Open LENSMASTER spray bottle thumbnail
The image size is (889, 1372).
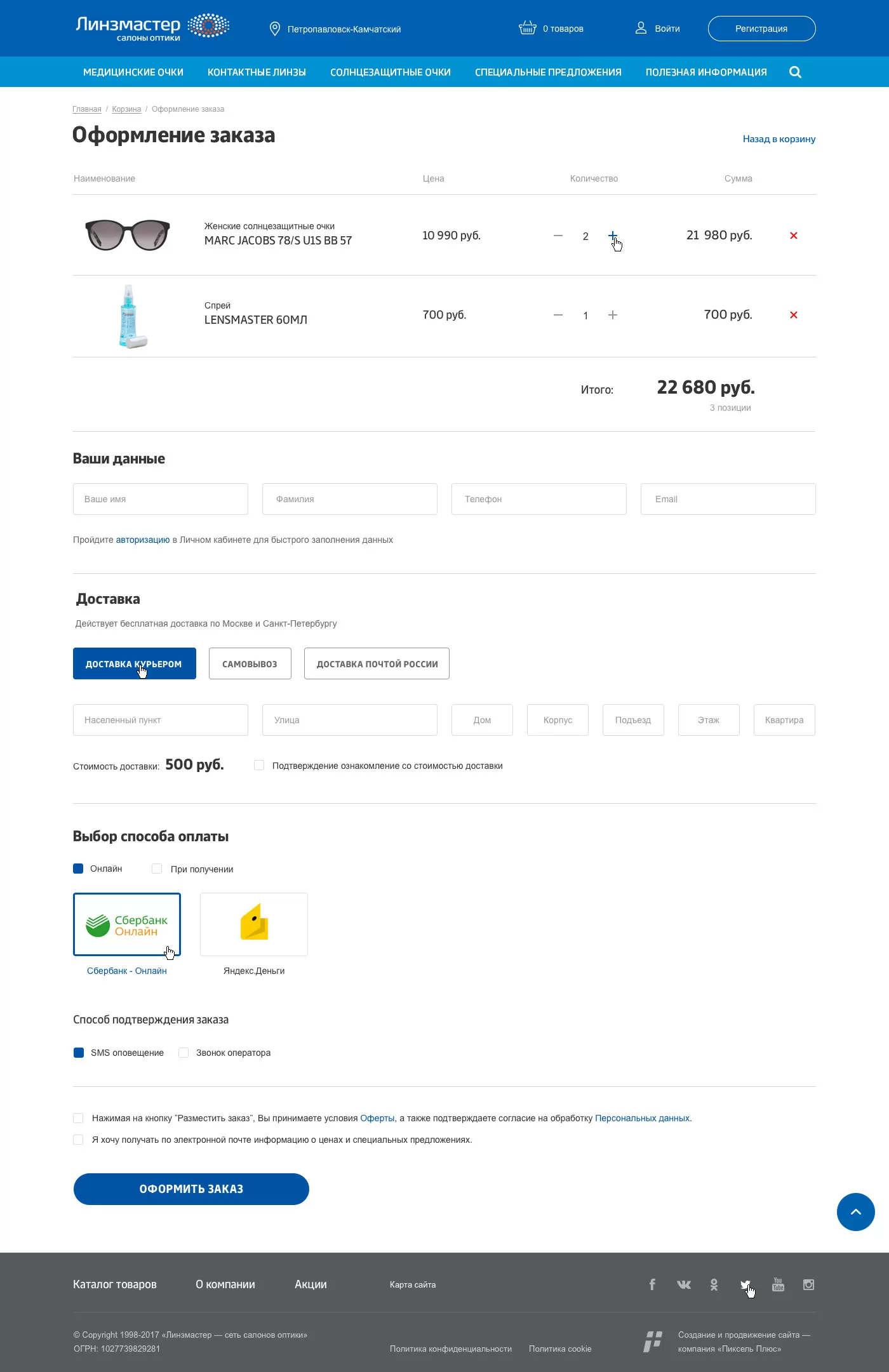point(133,316)
